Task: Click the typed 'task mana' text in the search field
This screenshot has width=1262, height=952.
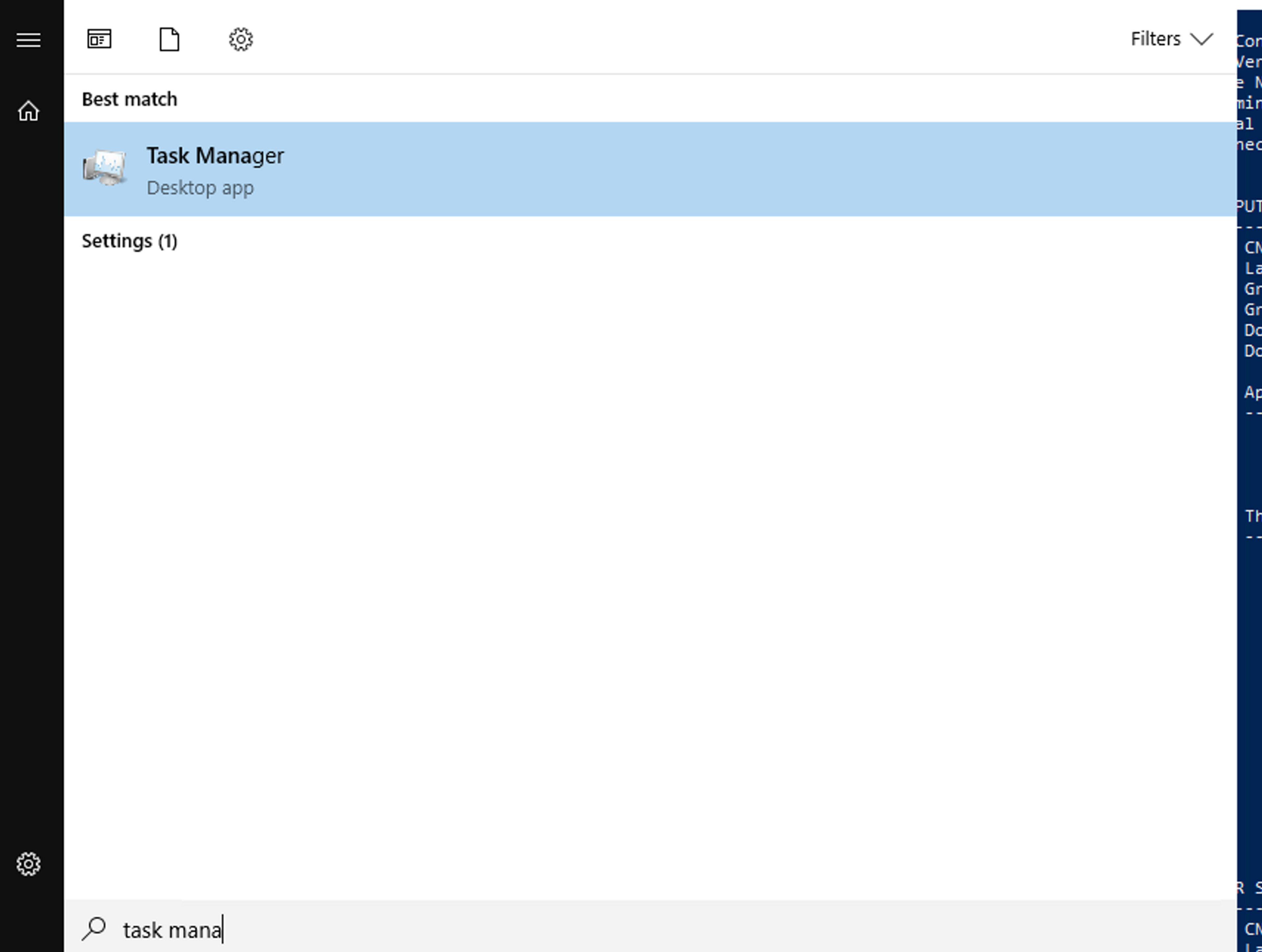Action: [x=172, y=930]
